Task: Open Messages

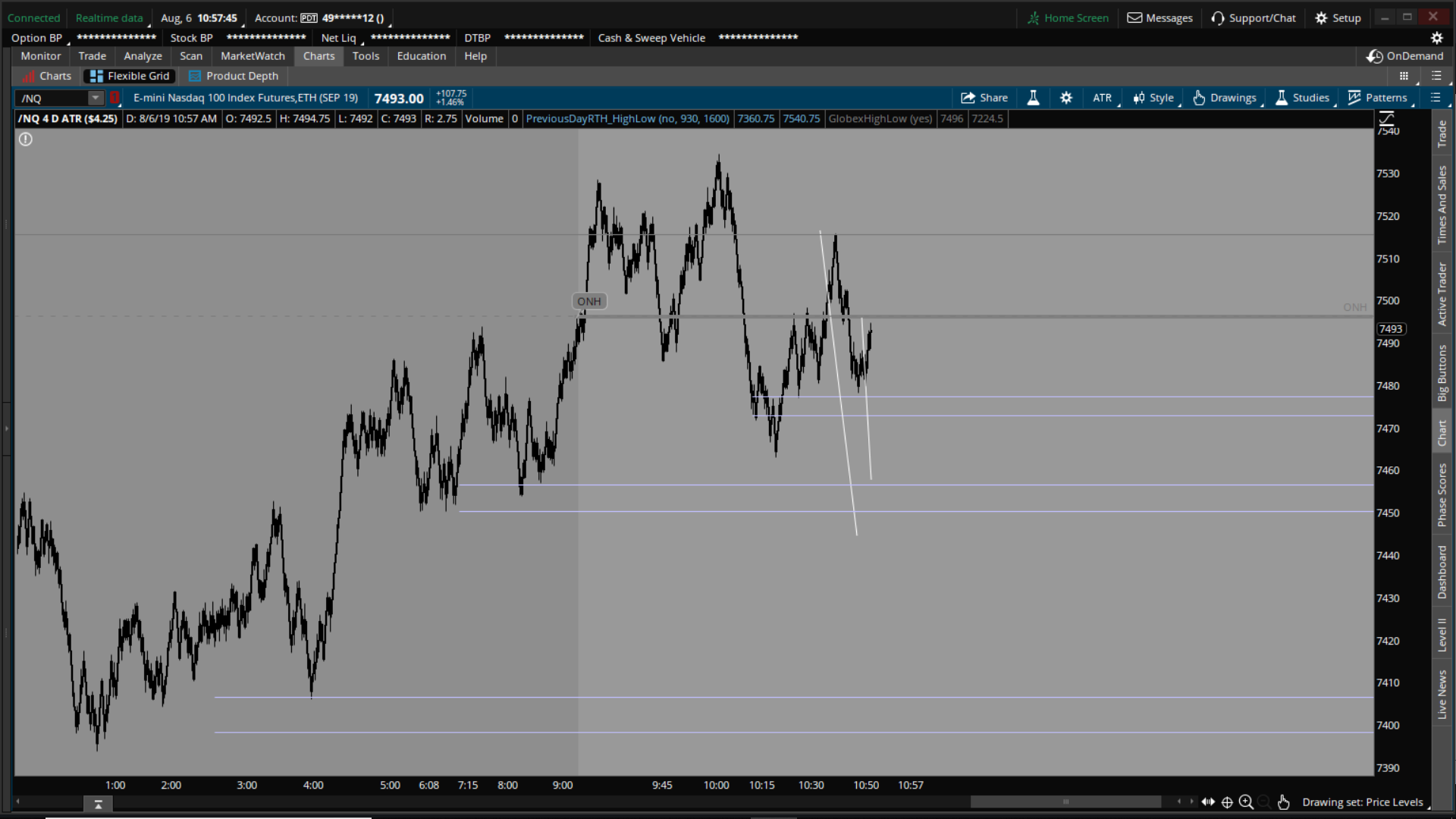Action: click(1159, 18)
